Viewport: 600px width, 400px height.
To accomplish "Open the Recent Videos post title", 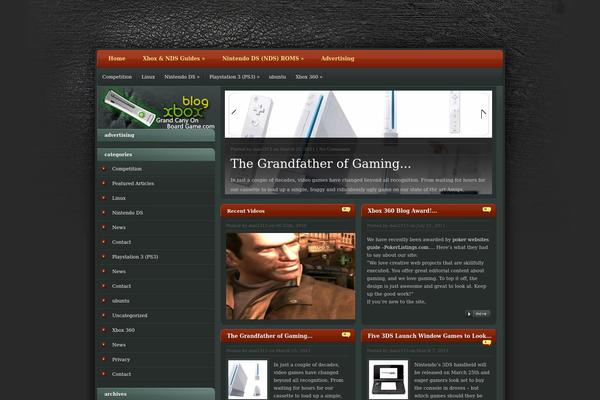I will [x=246, y=211].
